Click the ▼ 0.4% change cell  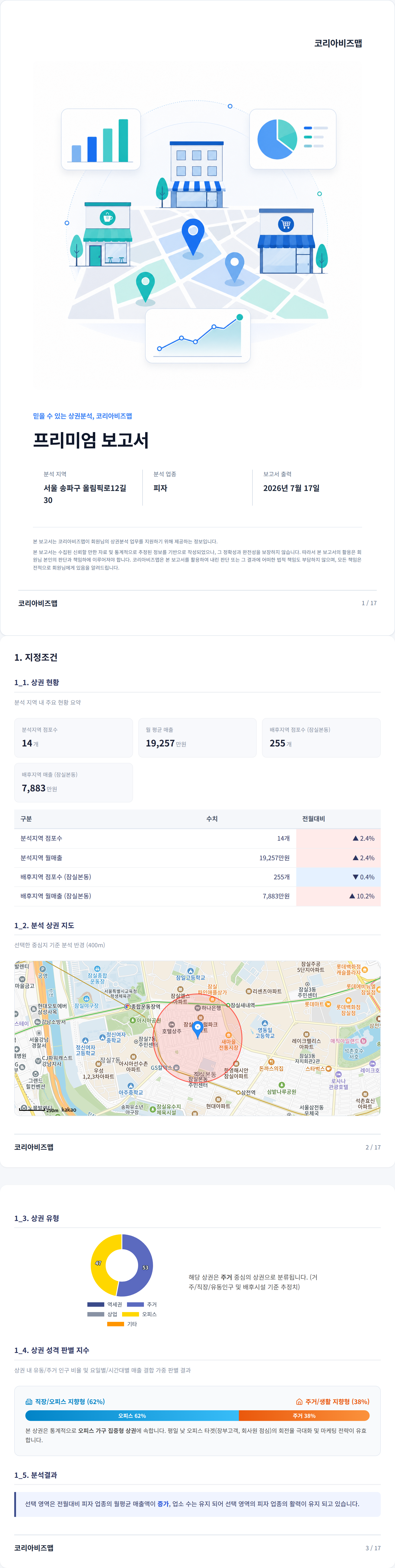[338, 877]
